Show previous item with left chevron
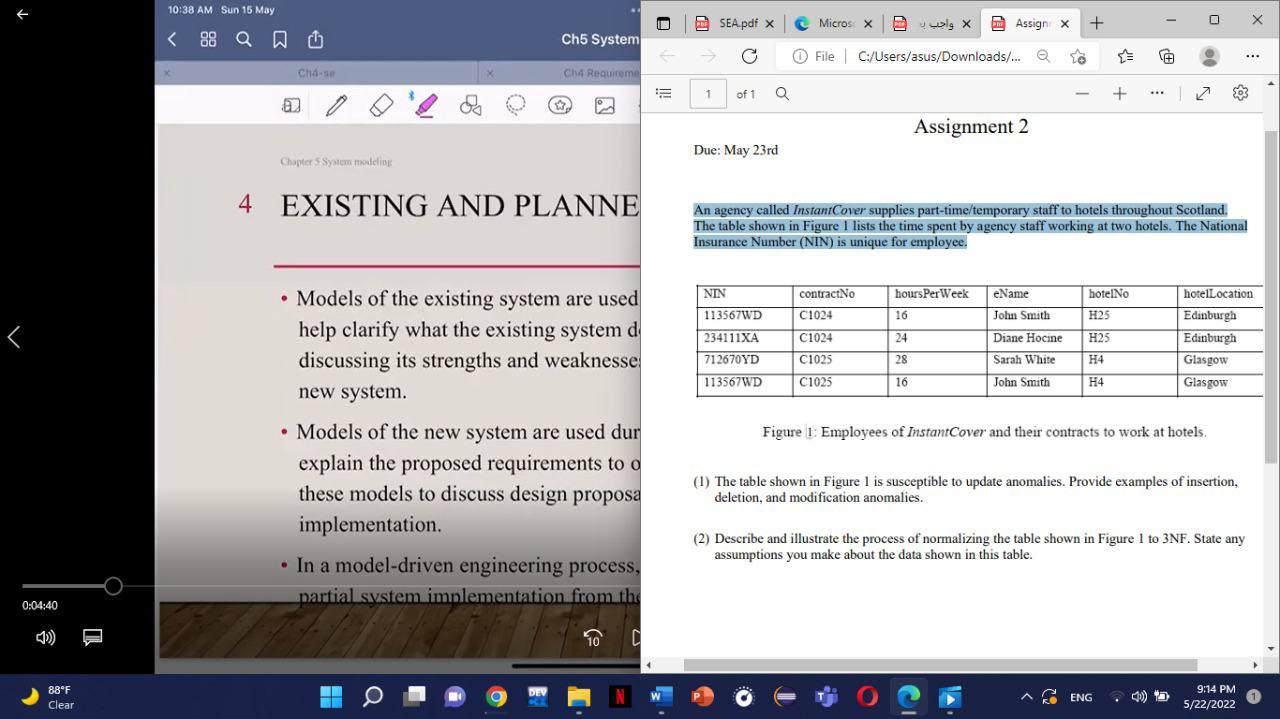The width and height of the screenshot is (1280, 719). click(x=14, y=337)
